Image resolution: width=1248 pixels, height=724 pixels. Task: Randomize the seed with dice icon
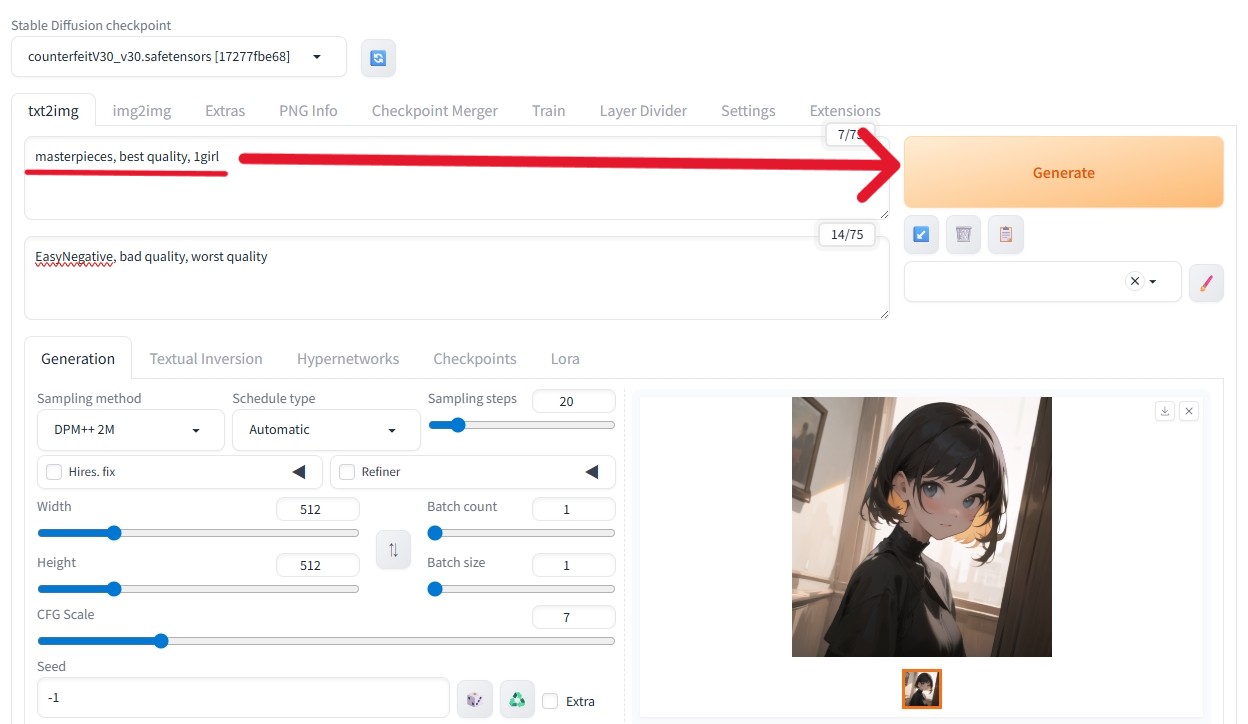(x=475, y=699)
